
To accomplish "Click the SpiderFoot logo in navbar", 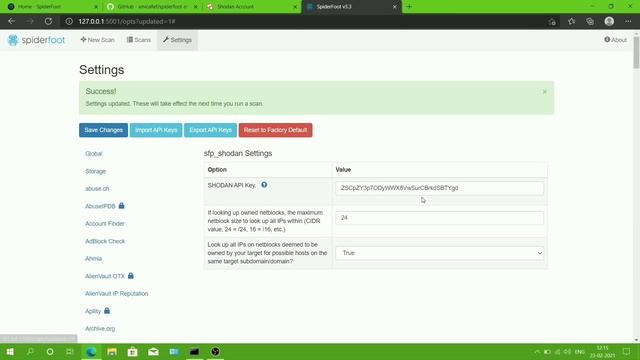I will tap(36, 40).
